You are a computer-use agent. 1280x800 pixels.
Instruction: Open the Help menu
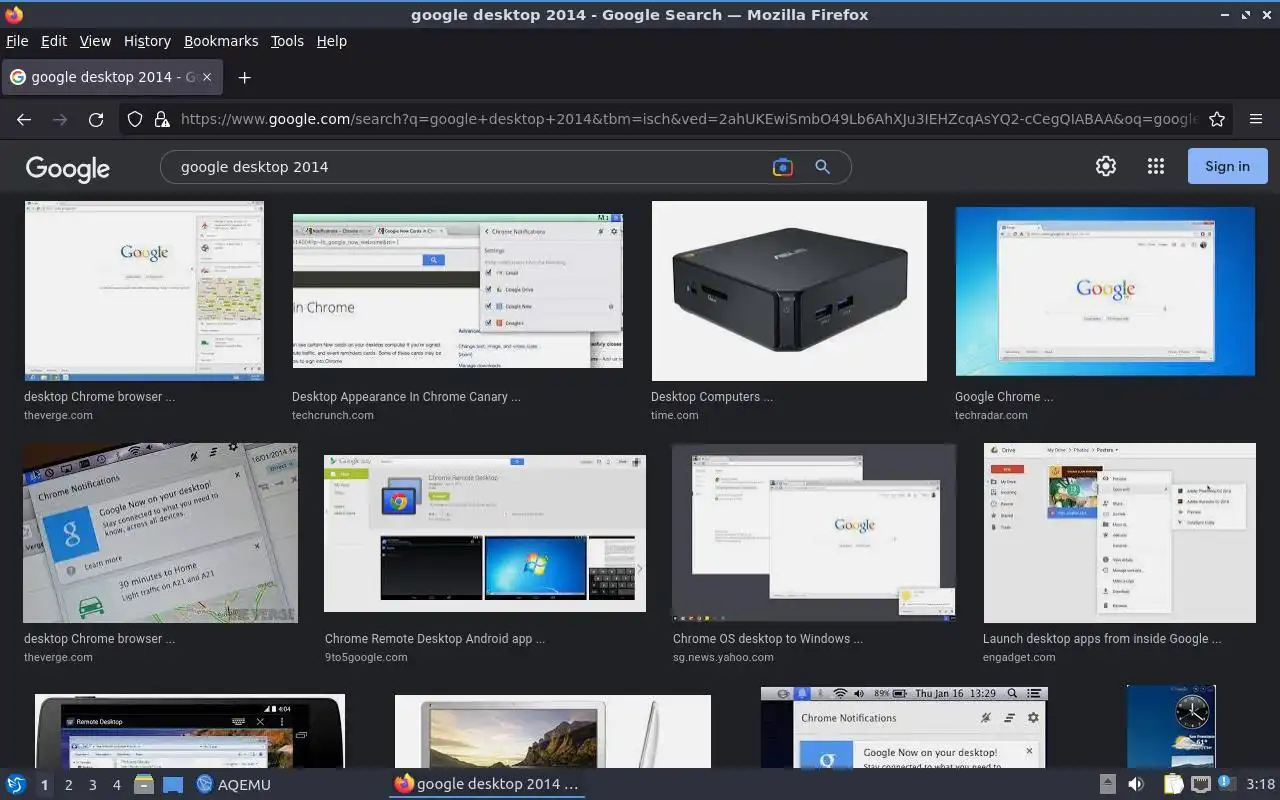point(332,41)
